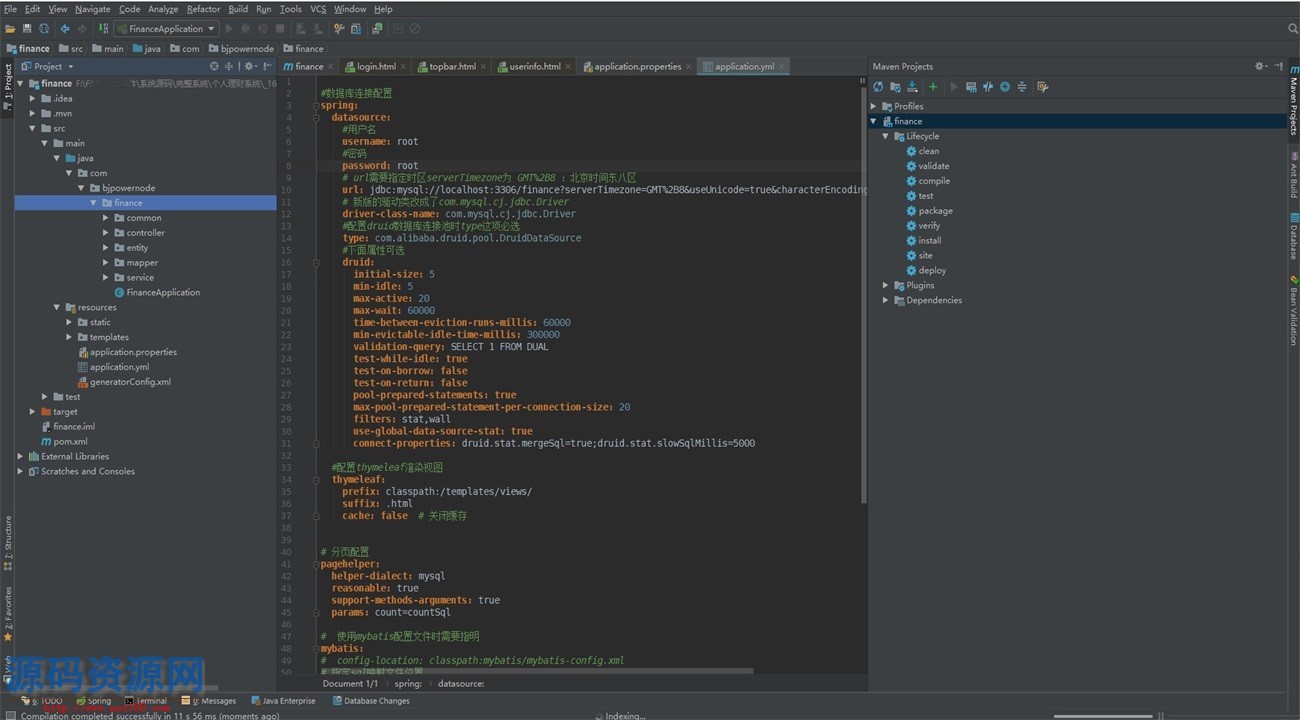The width and height of the screenshot is (1300, 720).
Task: Click the Build project icon
Action: [x=103, y=29]
